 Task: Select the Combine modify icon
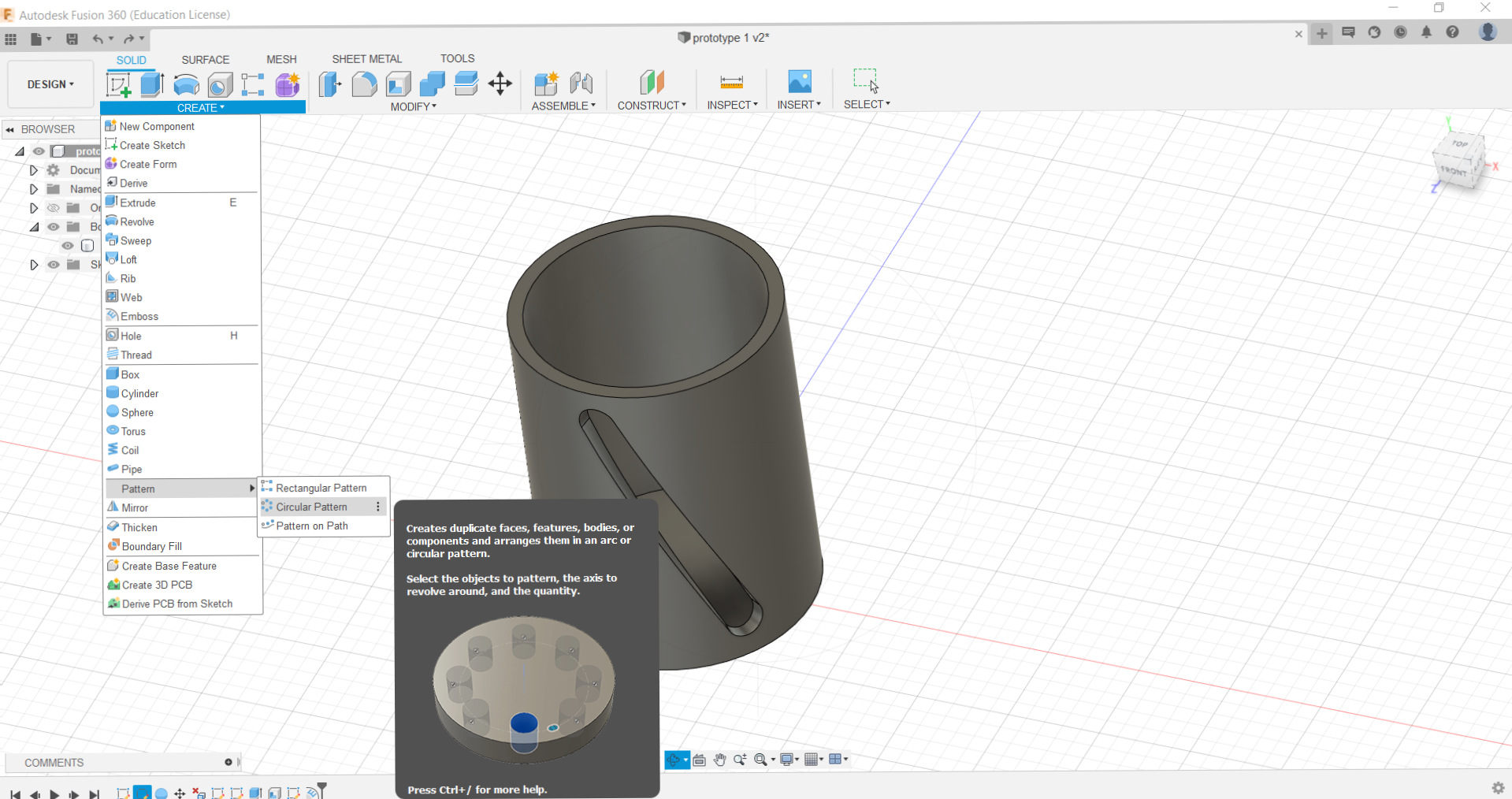click(433, 84)
